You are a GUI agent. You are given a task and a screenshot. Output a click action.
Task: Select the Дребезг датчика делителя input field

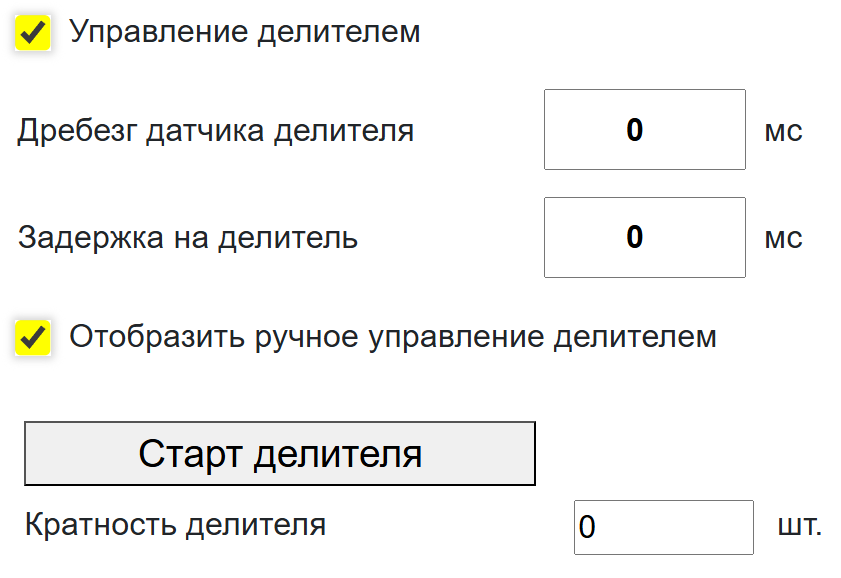pos(644,130)
